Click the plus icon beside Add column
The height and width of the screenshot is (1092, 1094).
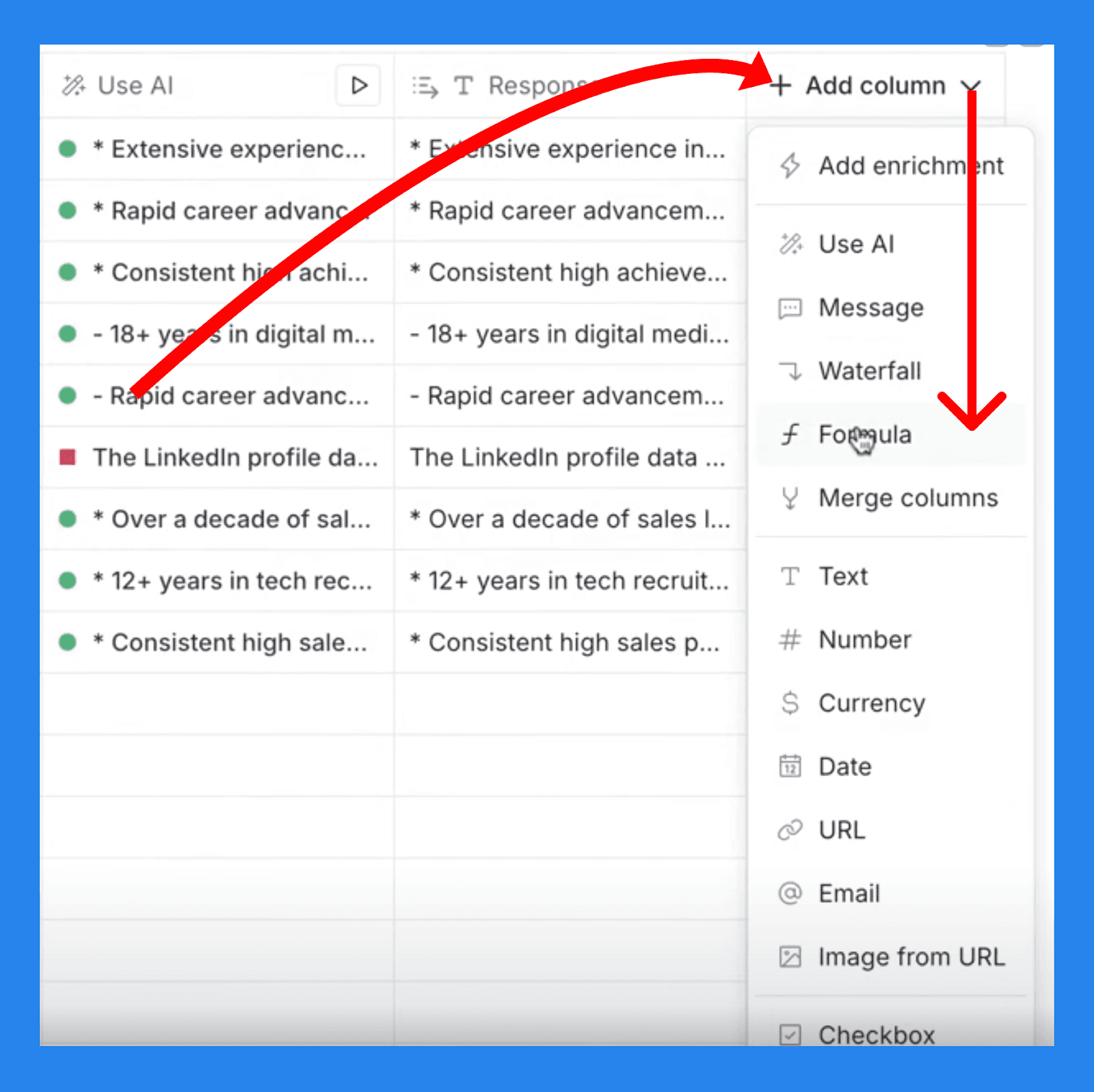click(x=780, y=86)
